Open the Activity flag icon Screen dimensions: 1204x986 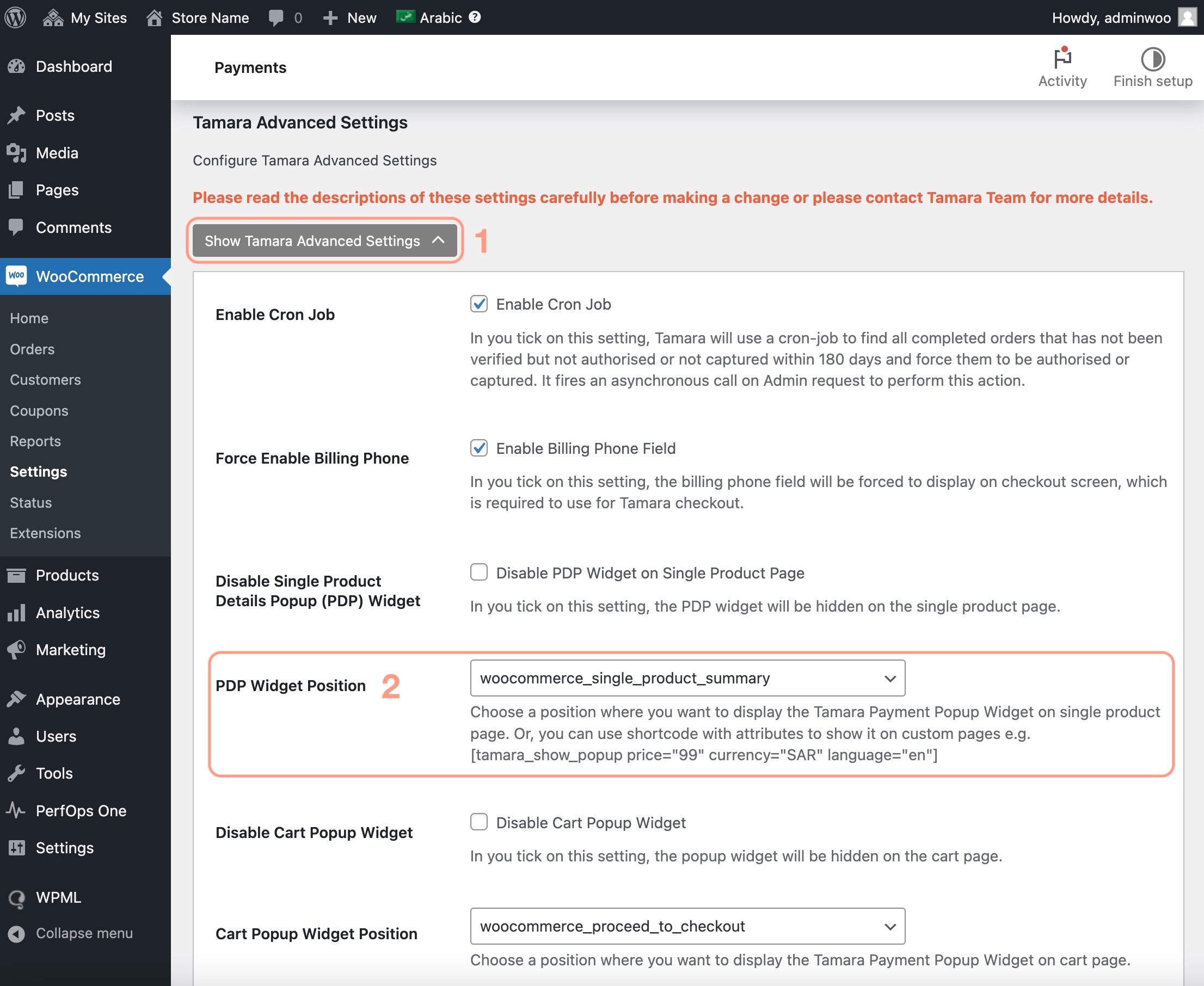[1062, 59]
